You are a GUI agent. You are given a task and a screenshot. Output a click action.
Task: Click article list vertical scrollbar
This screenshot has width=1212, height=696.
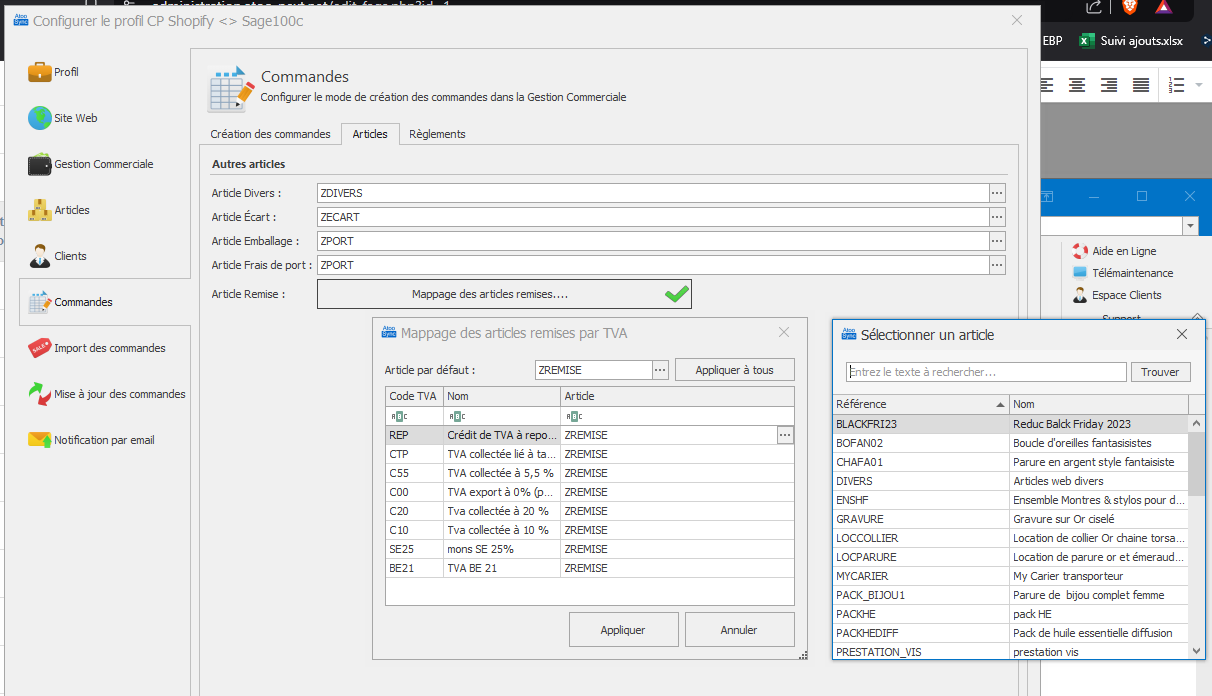[1197, 537]
